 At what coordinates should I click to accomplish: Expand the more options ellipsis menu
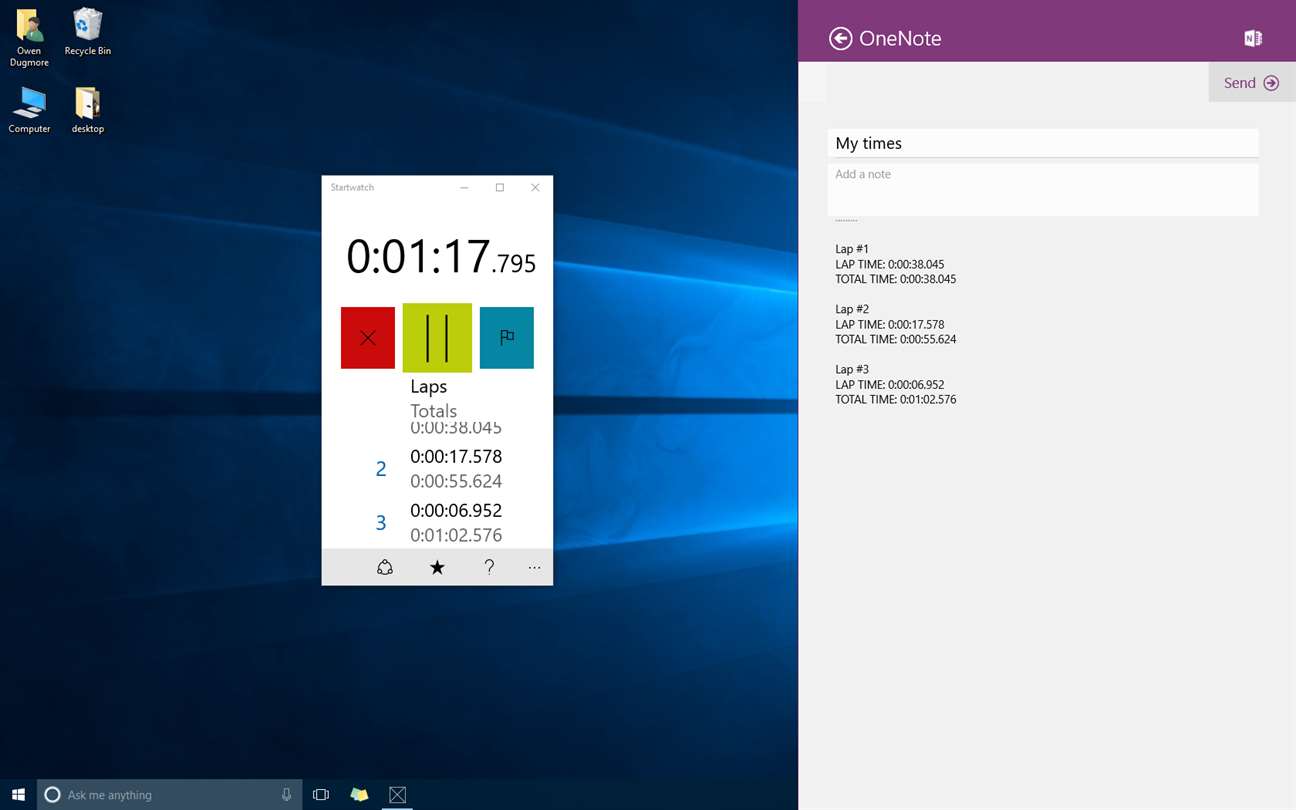[534, 567]
